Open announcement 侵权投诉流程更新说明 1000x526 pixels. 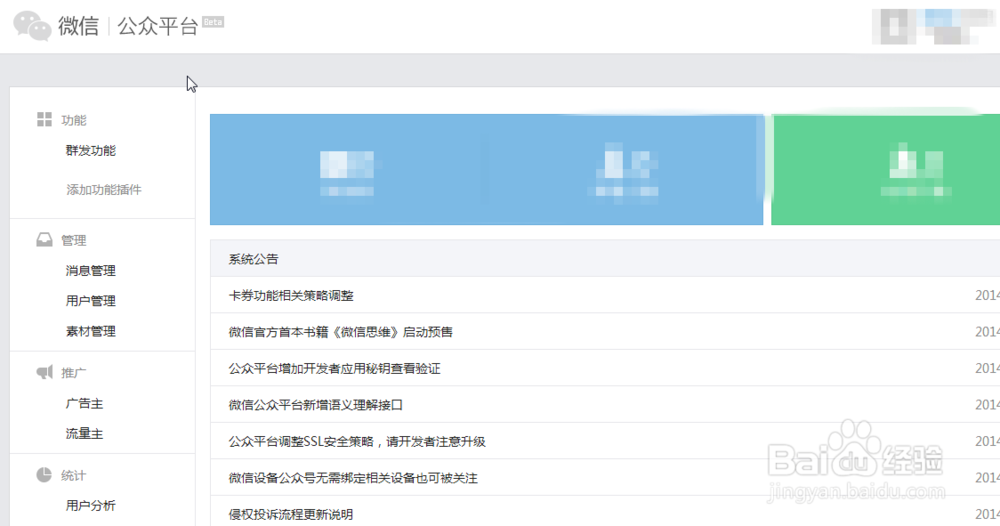[x=291, y=515]
